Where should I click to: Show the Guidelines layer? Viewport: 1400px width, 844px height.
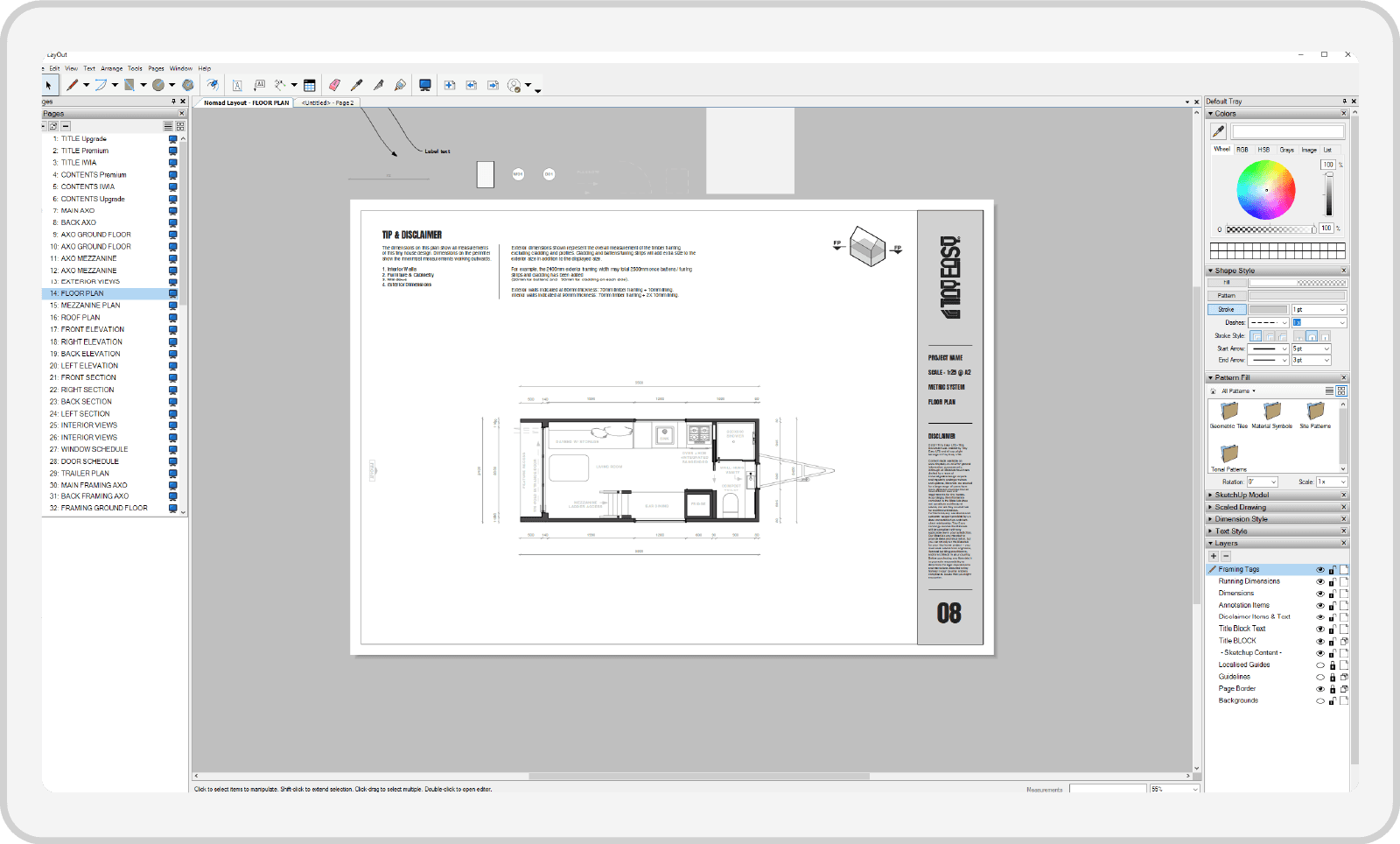click(1320, 677)
